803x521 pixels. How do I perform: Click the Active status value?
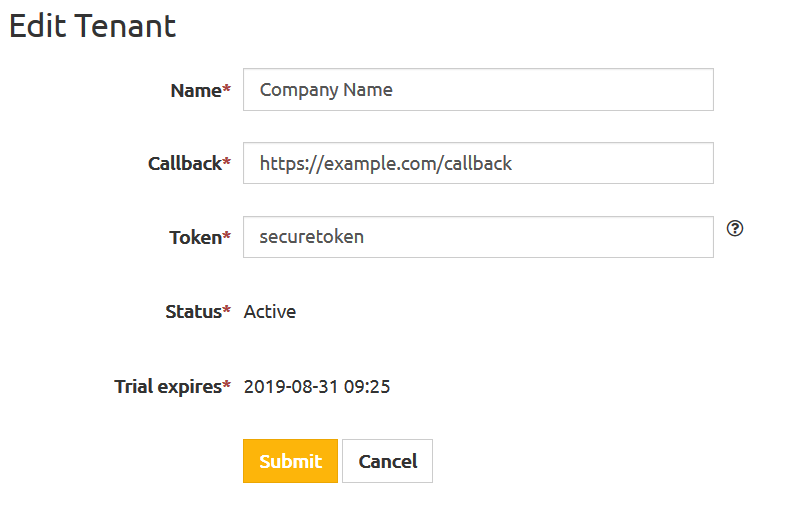click(x=270, y=311)
